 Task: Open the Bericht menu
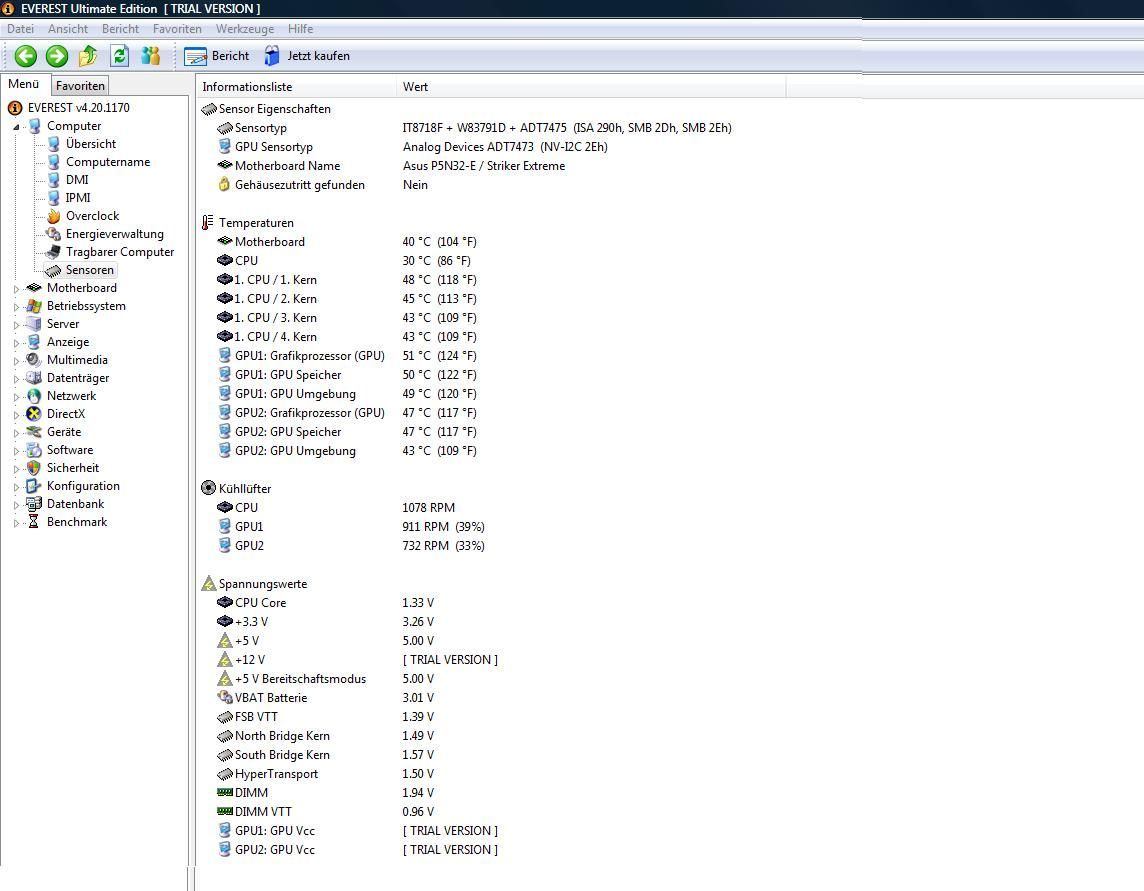[x=120, y=29]
